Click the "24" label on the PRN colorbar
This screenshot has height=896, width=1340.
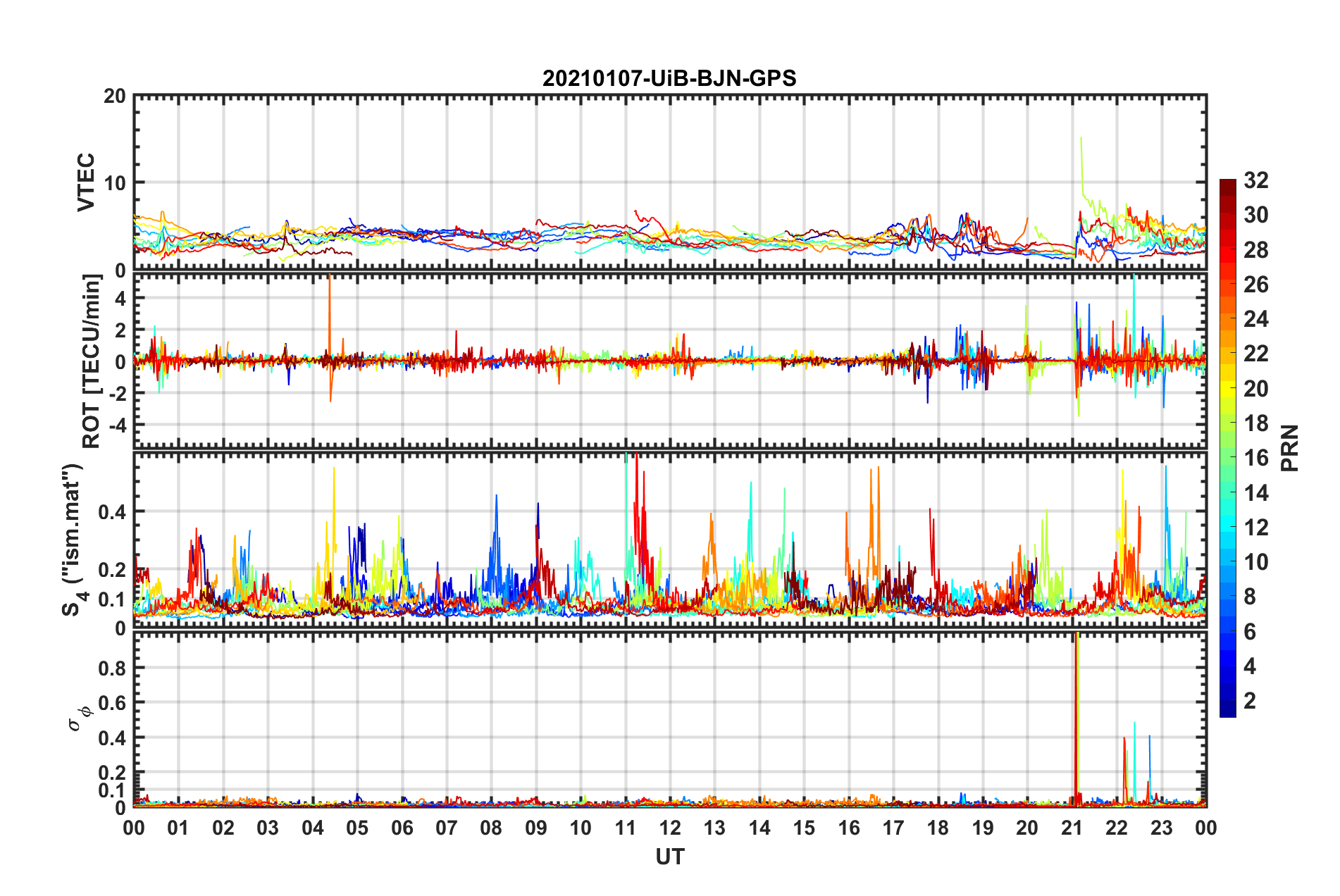pos(1255,319)
